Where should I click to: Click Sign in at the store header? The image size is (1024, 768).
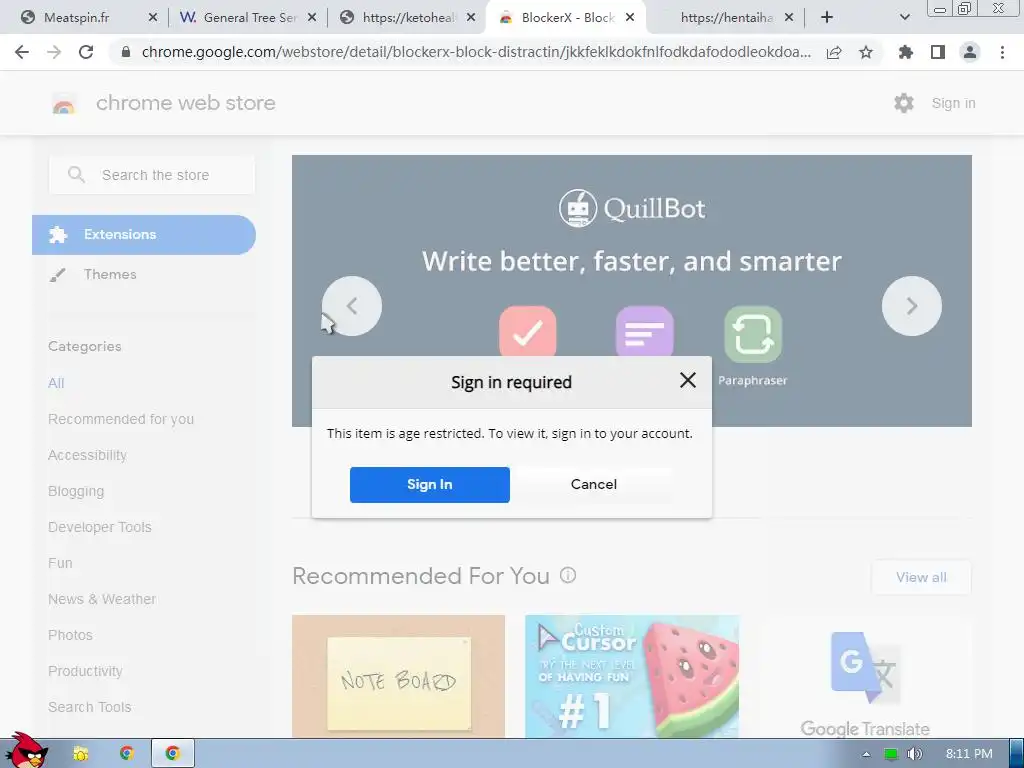pos(953,103)
